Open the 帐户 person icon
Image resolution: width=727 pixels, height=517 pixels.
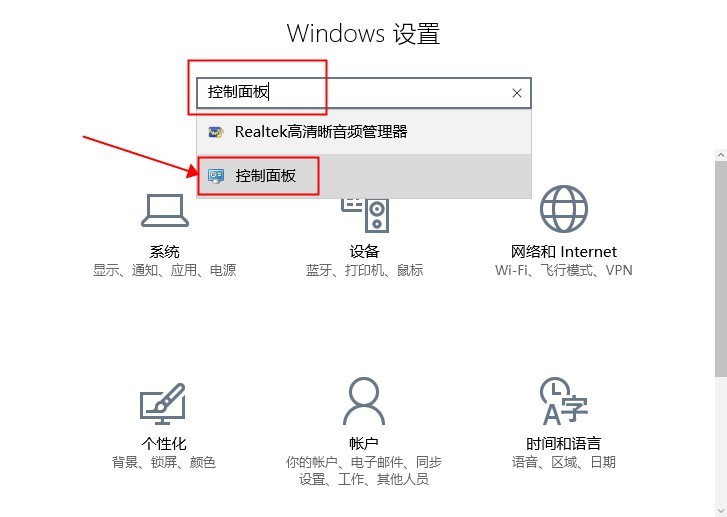tap(364, 401)
